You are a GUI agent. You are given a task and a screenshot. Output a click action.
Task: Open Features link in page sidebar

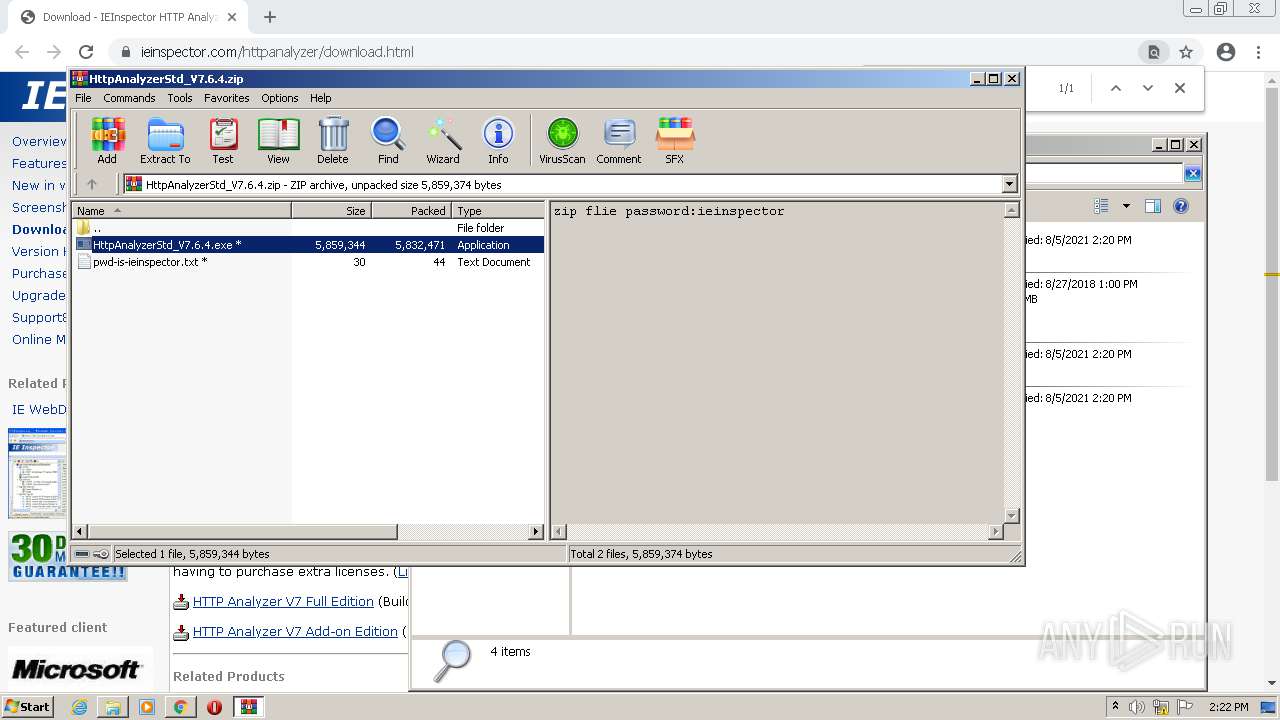click(x=39, y=163)
